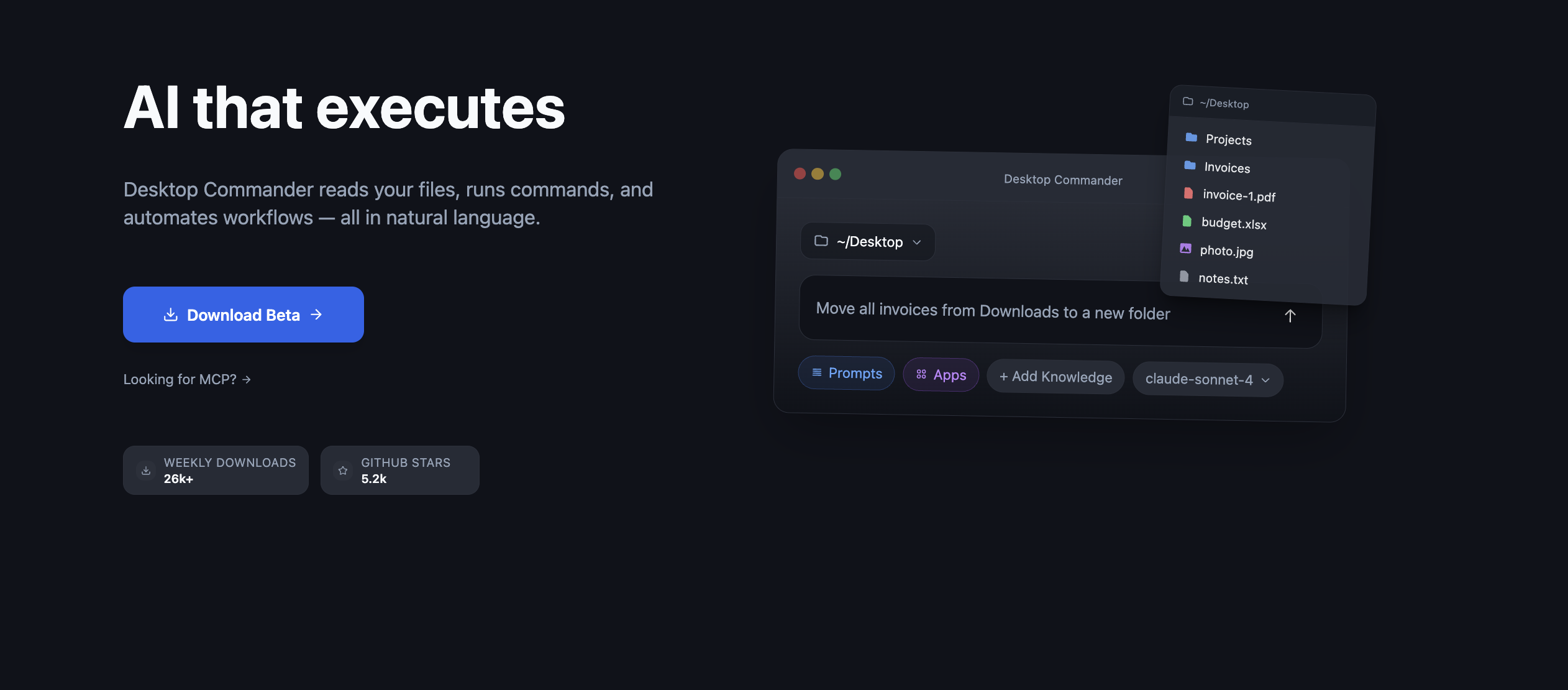Click the Add Knowledge button

tap(1055, 377)
